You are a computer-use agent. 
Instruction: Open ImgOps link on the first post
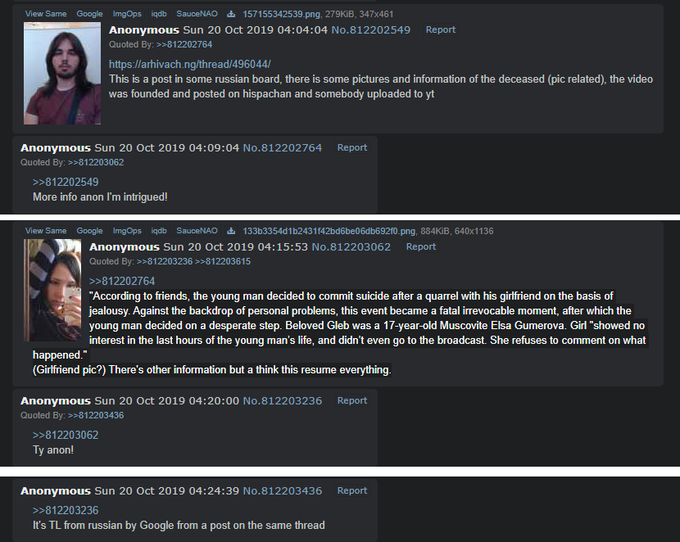pyautogui.click(x=127, y=14)
